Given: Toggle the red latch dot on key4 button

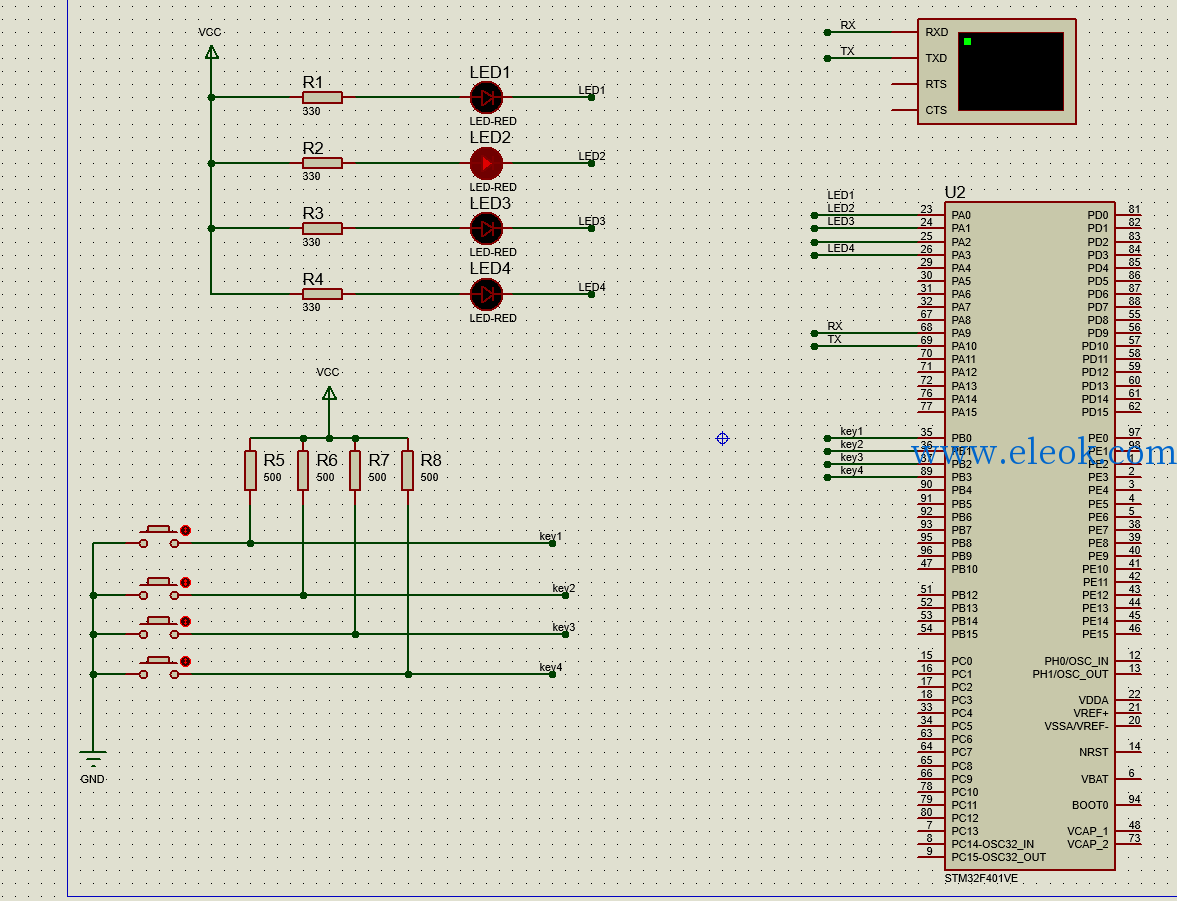Looking at the screenshot, I should (x=185, y=661).
